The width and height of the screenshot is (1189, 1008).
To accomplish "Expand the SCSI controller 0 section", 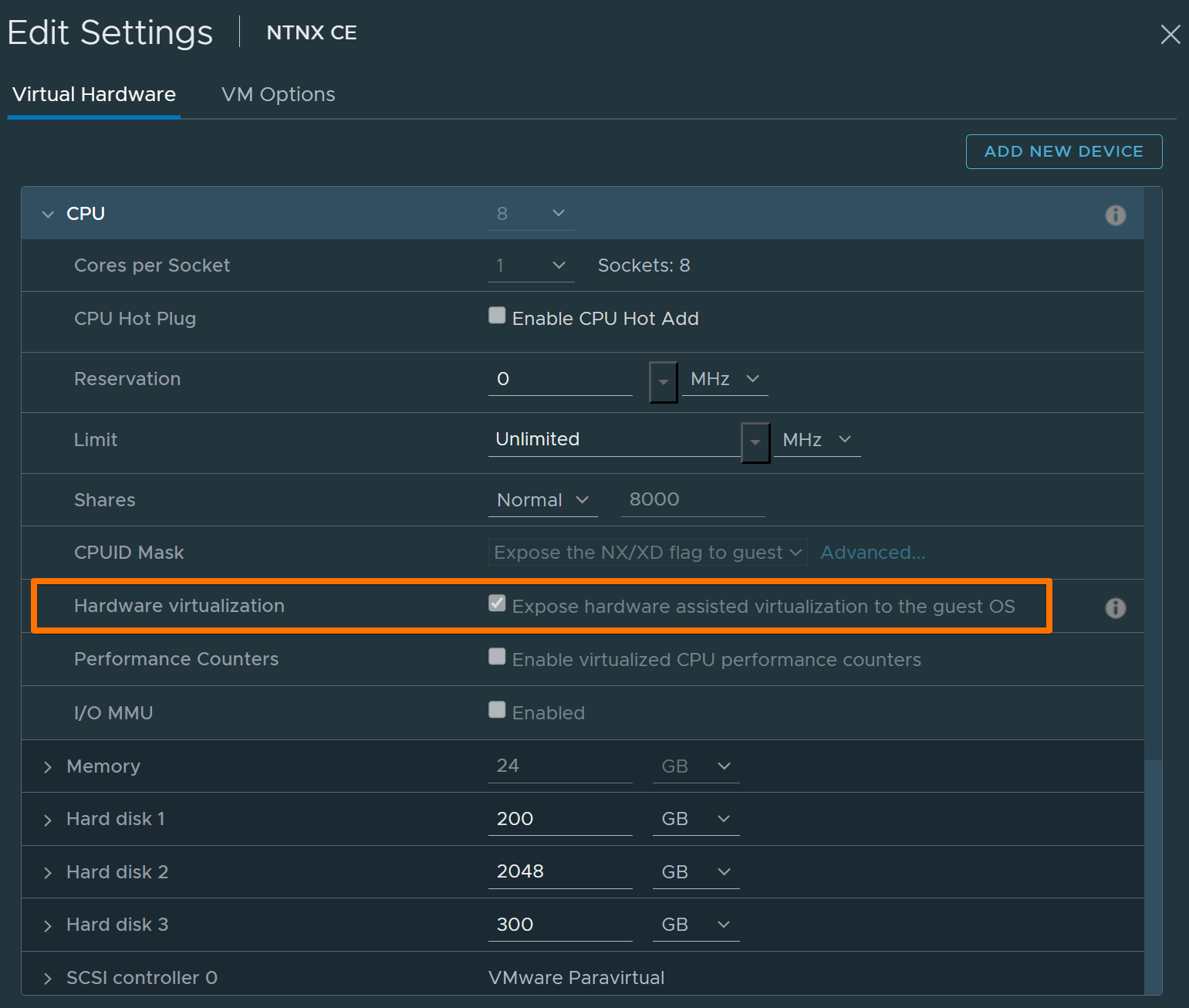I will [x=47, y=977].
